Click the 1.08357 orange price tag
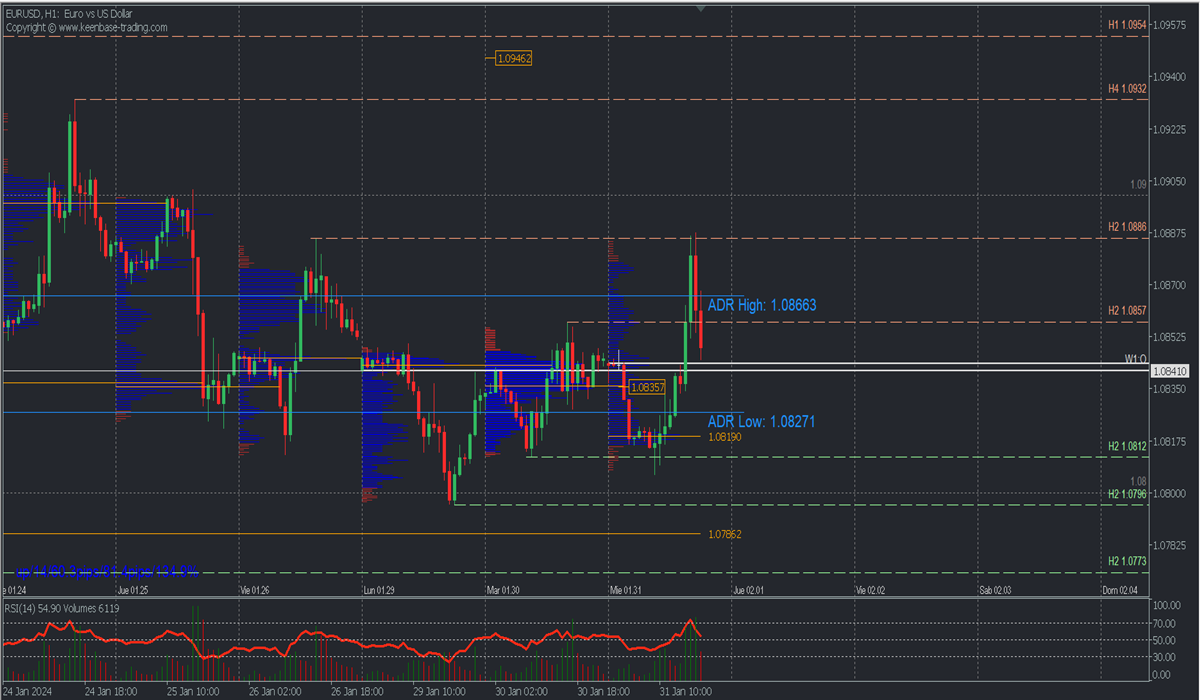Screen dimensions: 1200x700 pyautogui.click(x=647, y=386)
